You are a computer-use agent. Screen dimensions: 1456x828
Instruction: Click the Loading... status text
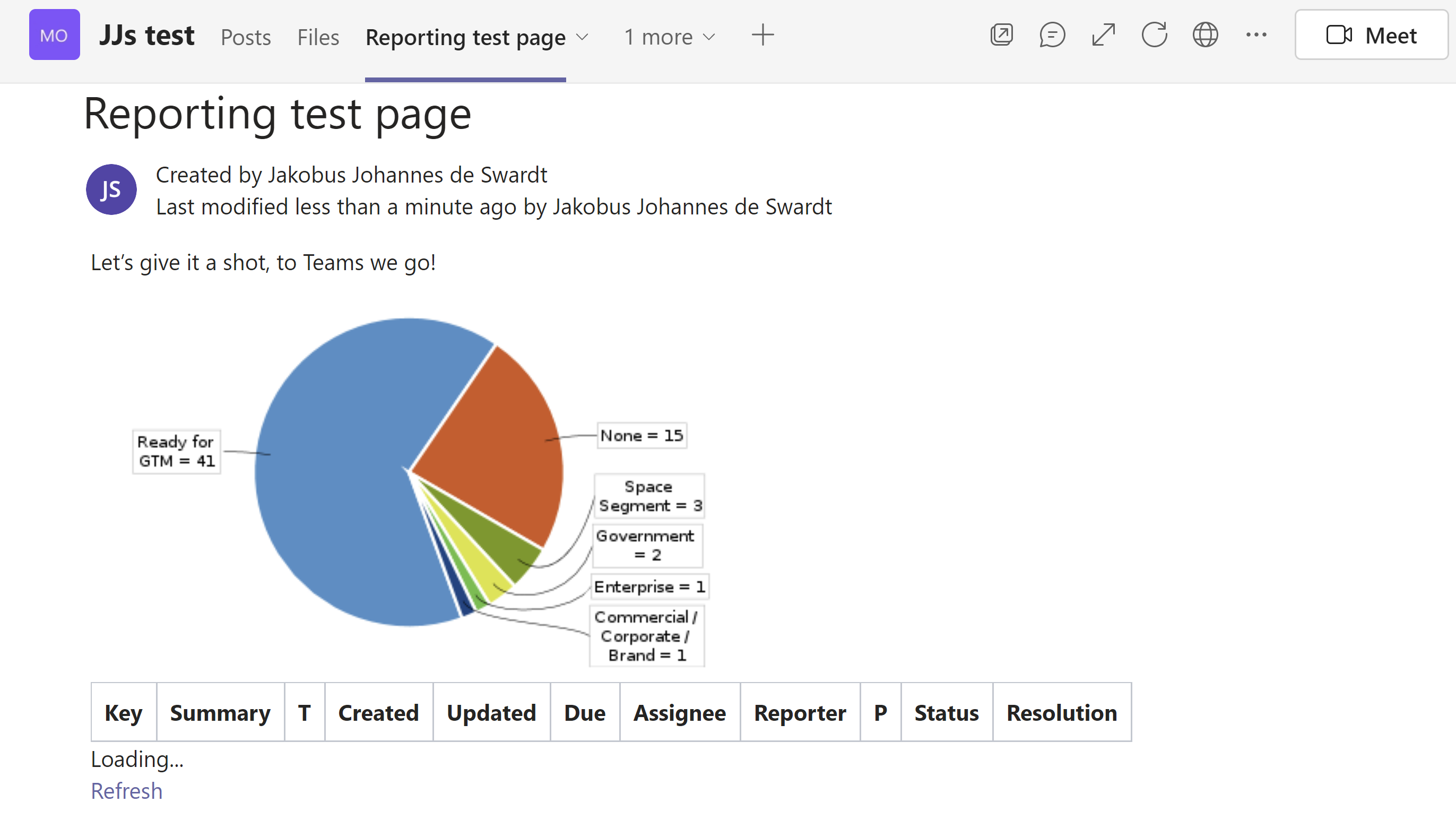click(137, 759)
